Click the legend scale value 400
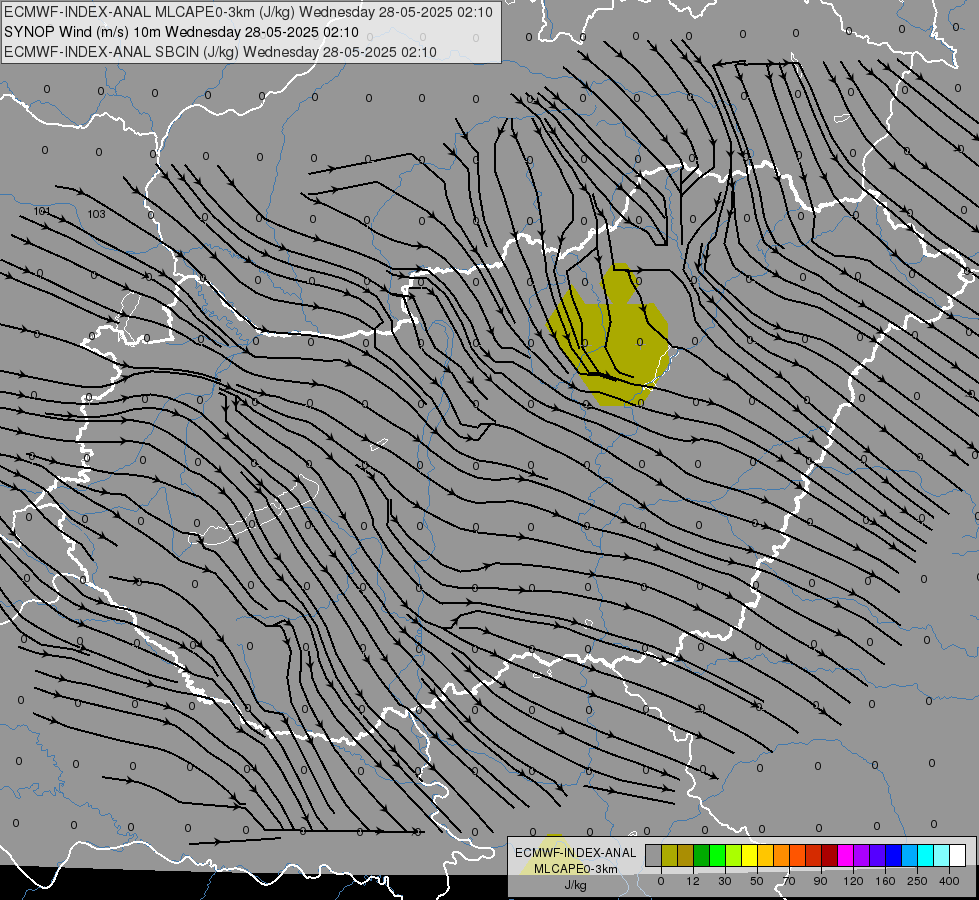 point(949,881)
